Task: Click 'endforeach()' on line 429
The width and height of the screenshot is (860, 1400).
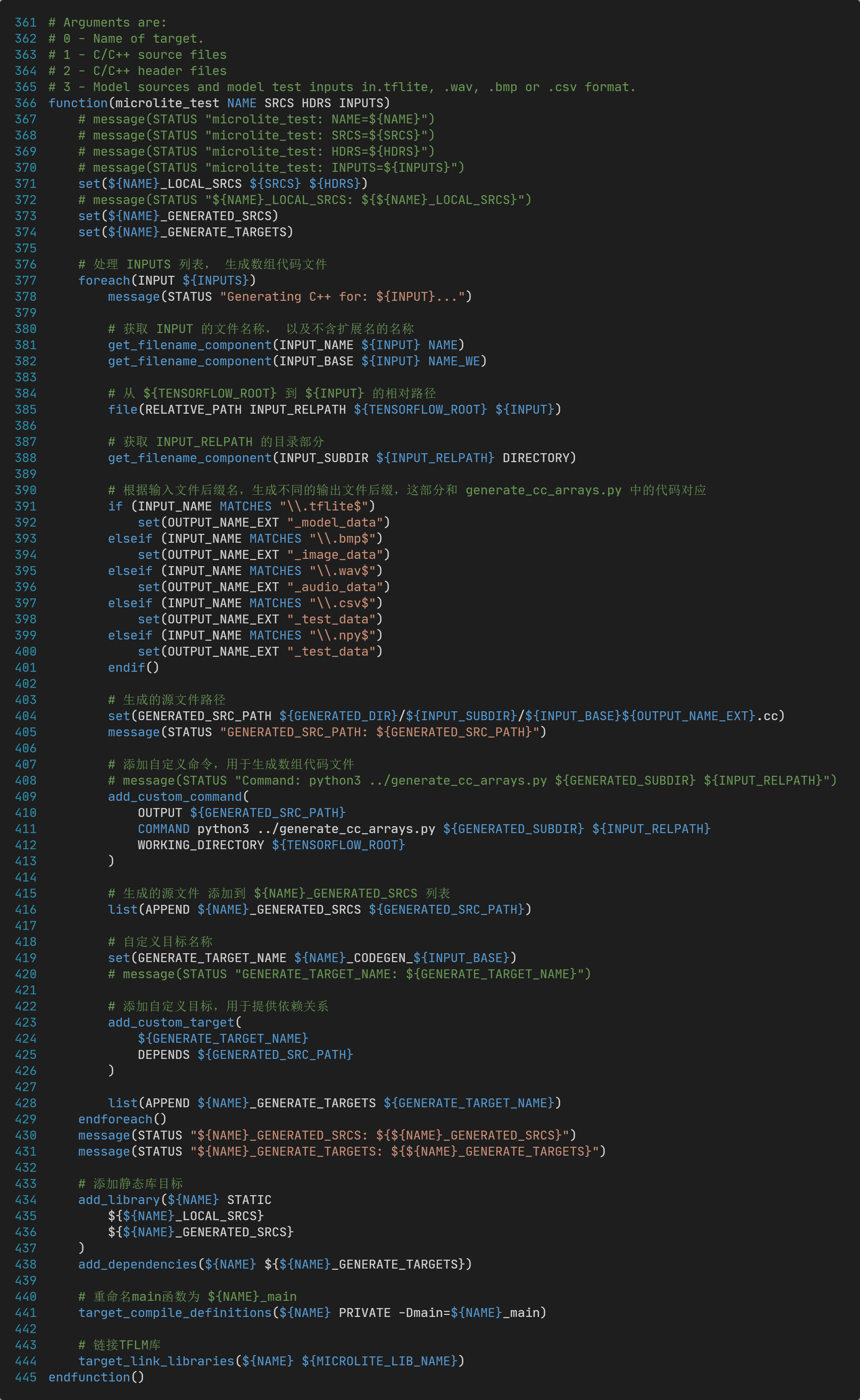Action: tap(122, 1119)
